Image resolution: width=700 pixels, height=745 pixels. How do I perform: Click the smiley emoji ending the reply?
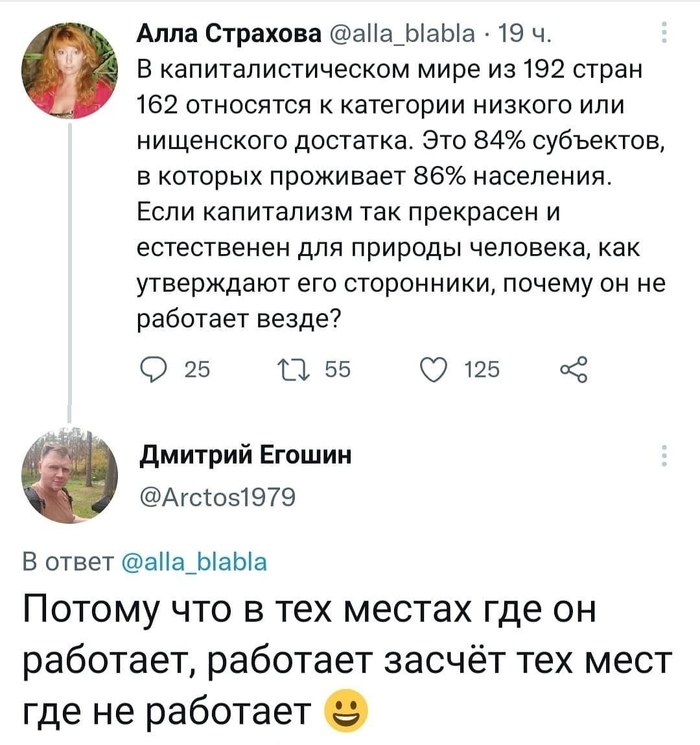point(345,711)
